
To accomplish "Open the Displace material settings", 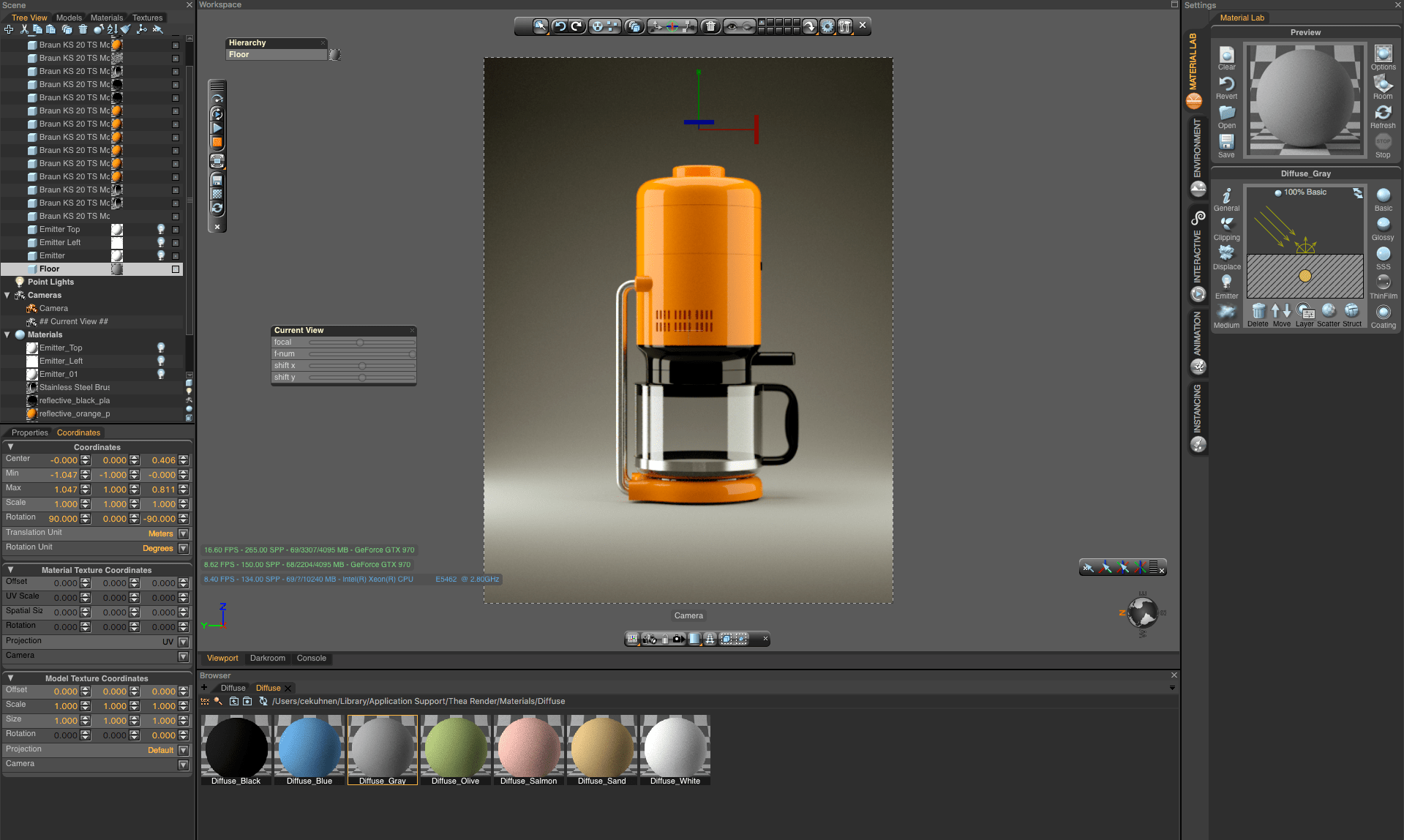I will click(1227, 258).
